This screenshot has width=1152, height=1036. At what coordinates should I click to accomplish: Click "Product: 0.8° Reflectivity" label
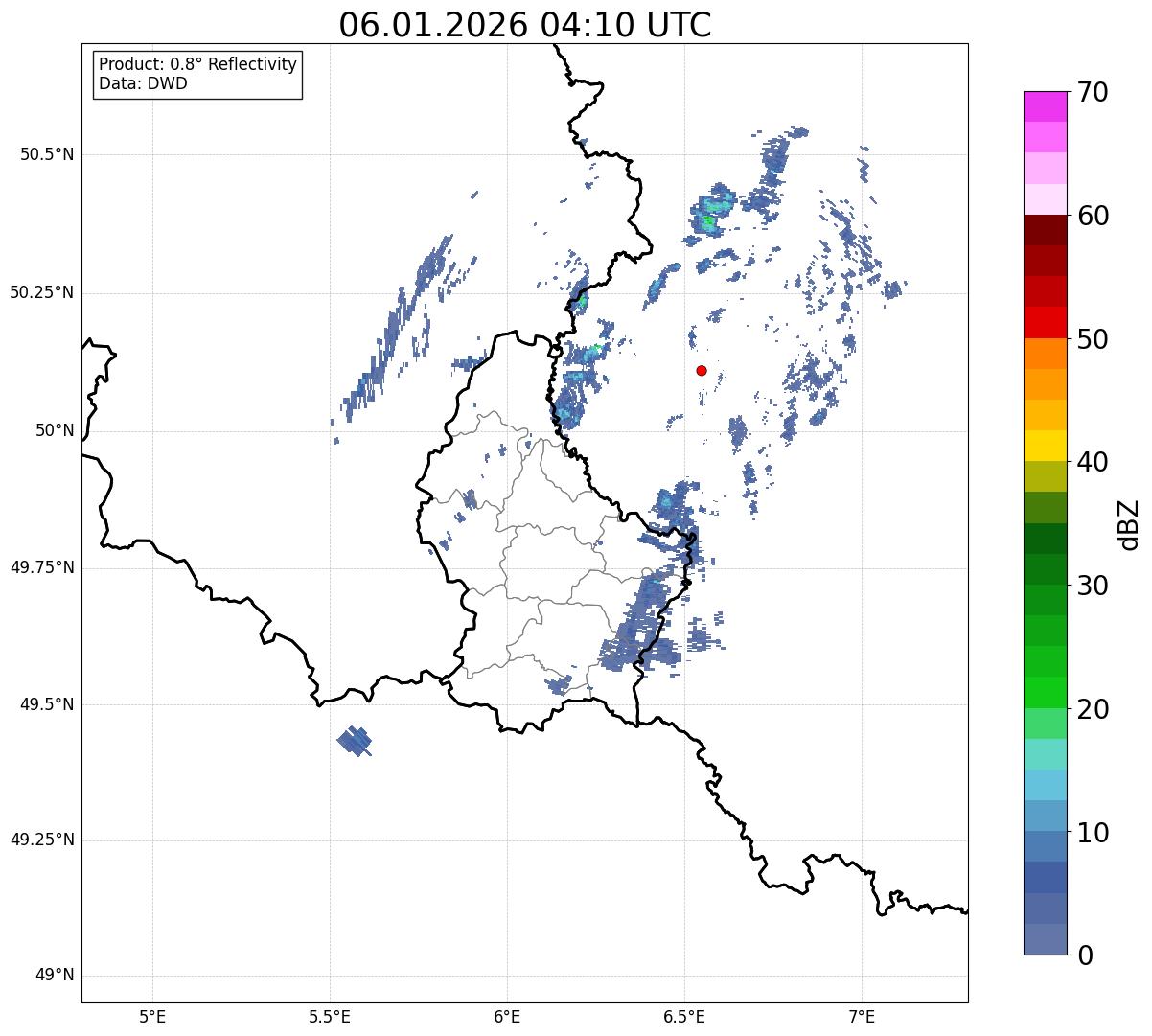coord(198,64)
